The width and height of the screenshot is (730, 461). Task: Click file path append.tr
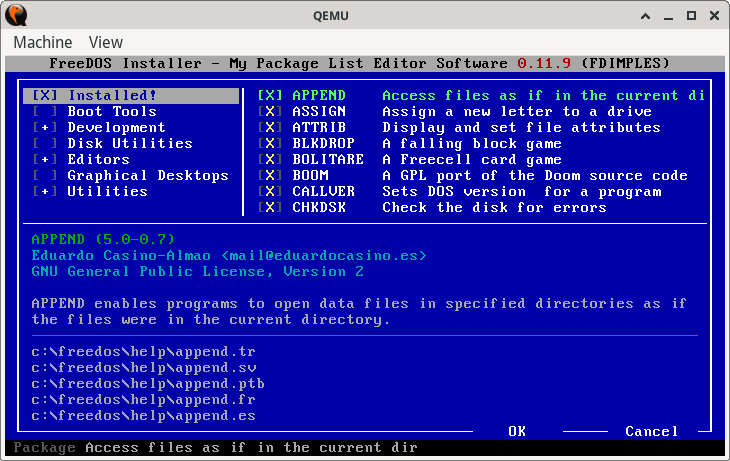coord(143,352)
